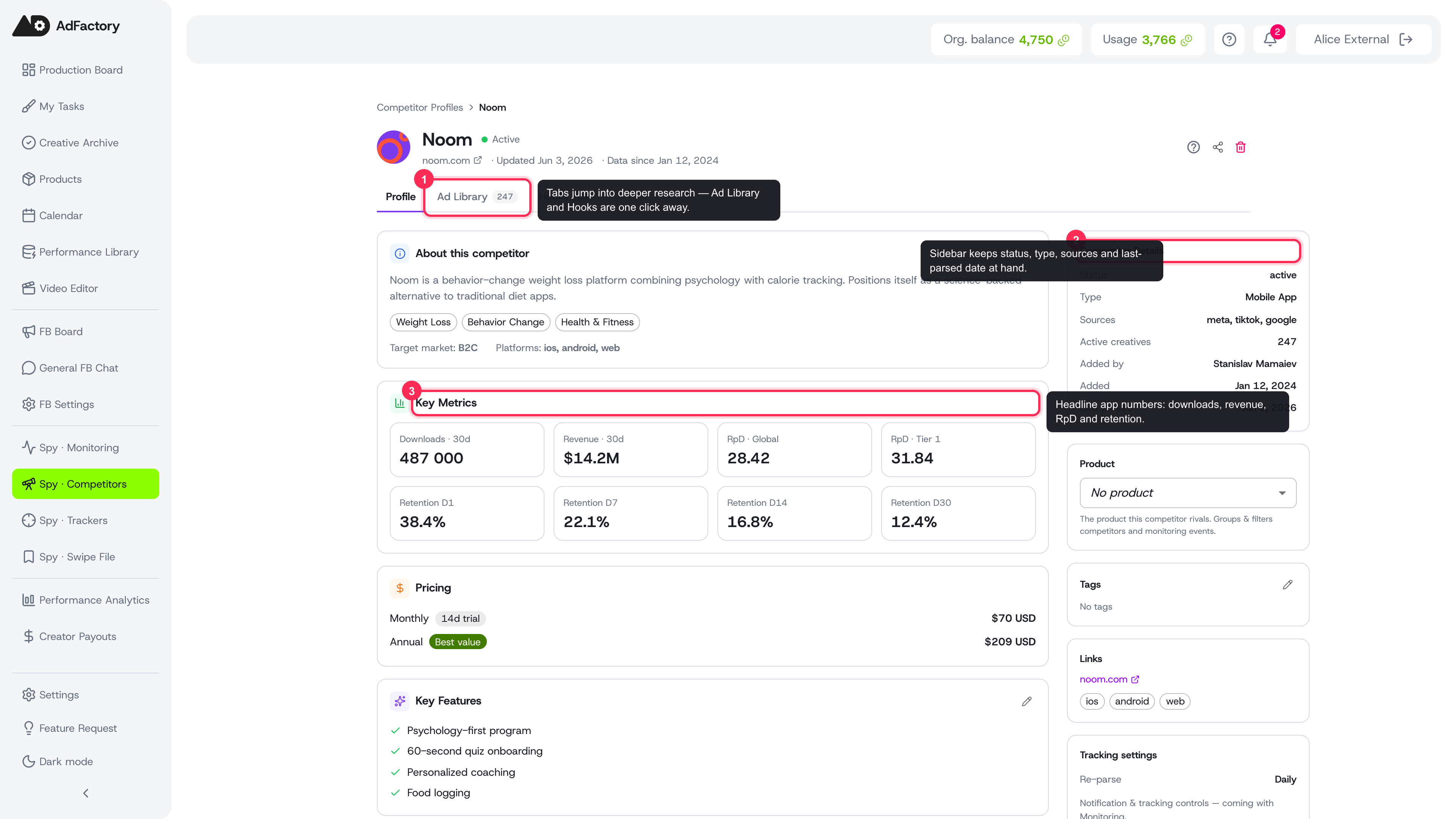Image resolution: width=1456 pixels, height=819 pixels.
Task: Open Performance Library
Action: click(85, 252)
